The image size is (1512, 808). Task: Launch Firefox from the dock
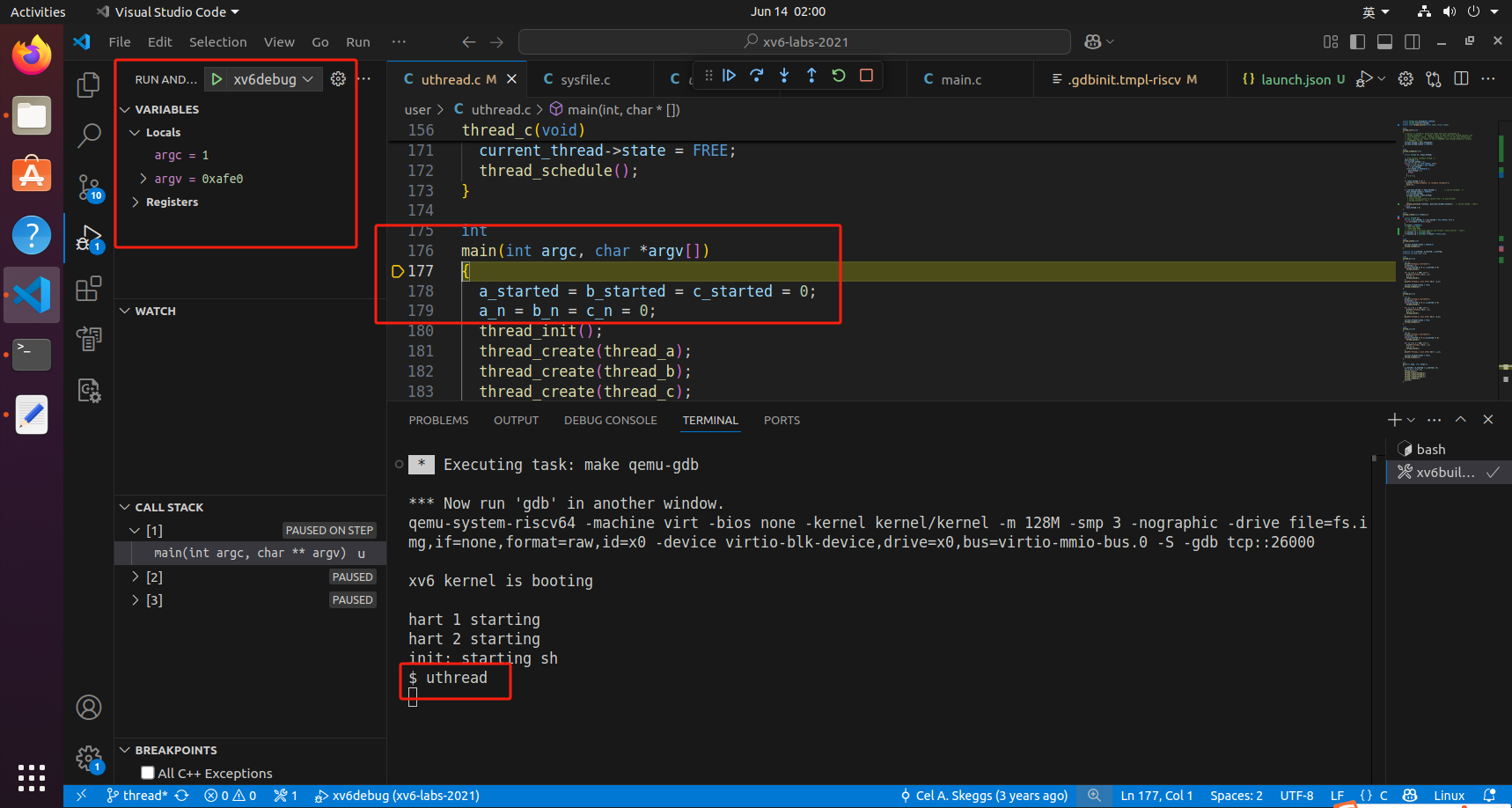(x=31, y=55)
